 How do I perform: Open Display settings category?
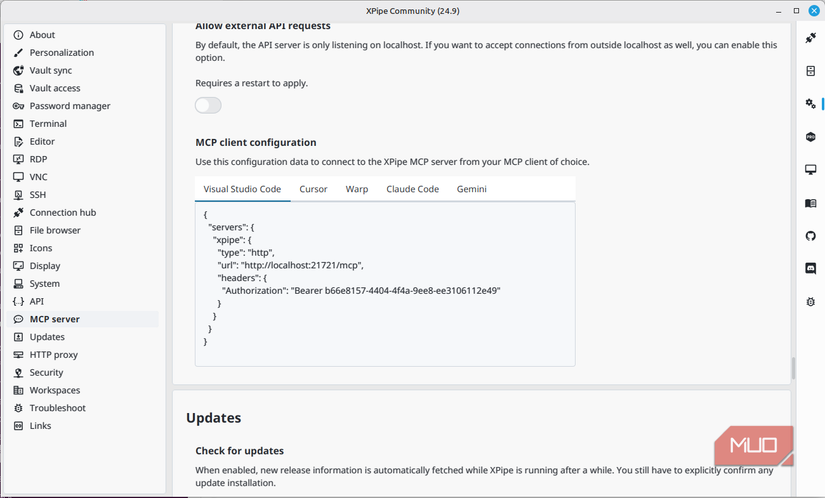[x=83, y=266]
